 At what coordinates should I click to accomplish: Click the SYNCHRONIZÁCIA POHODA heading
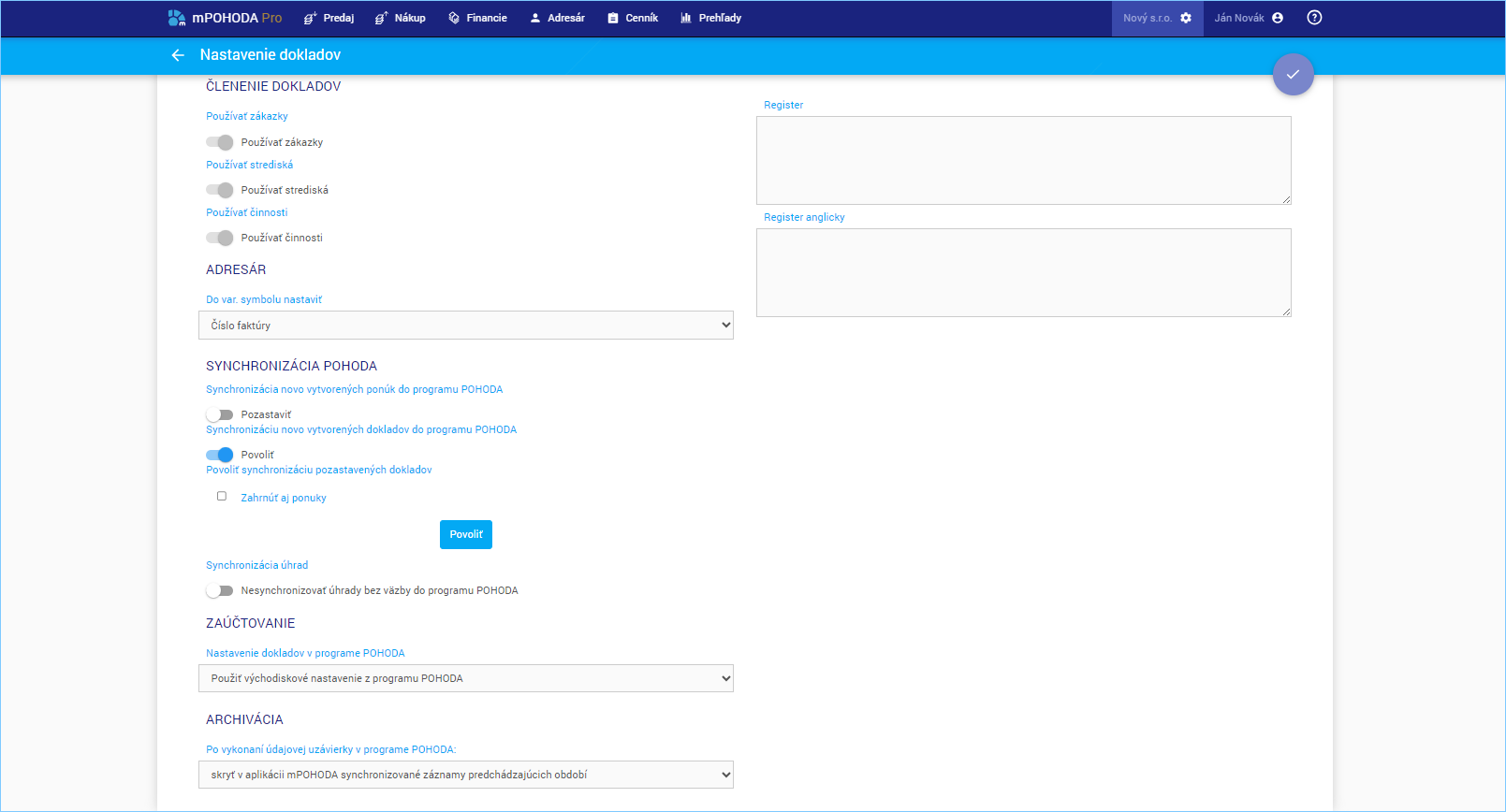coord(291,366)
